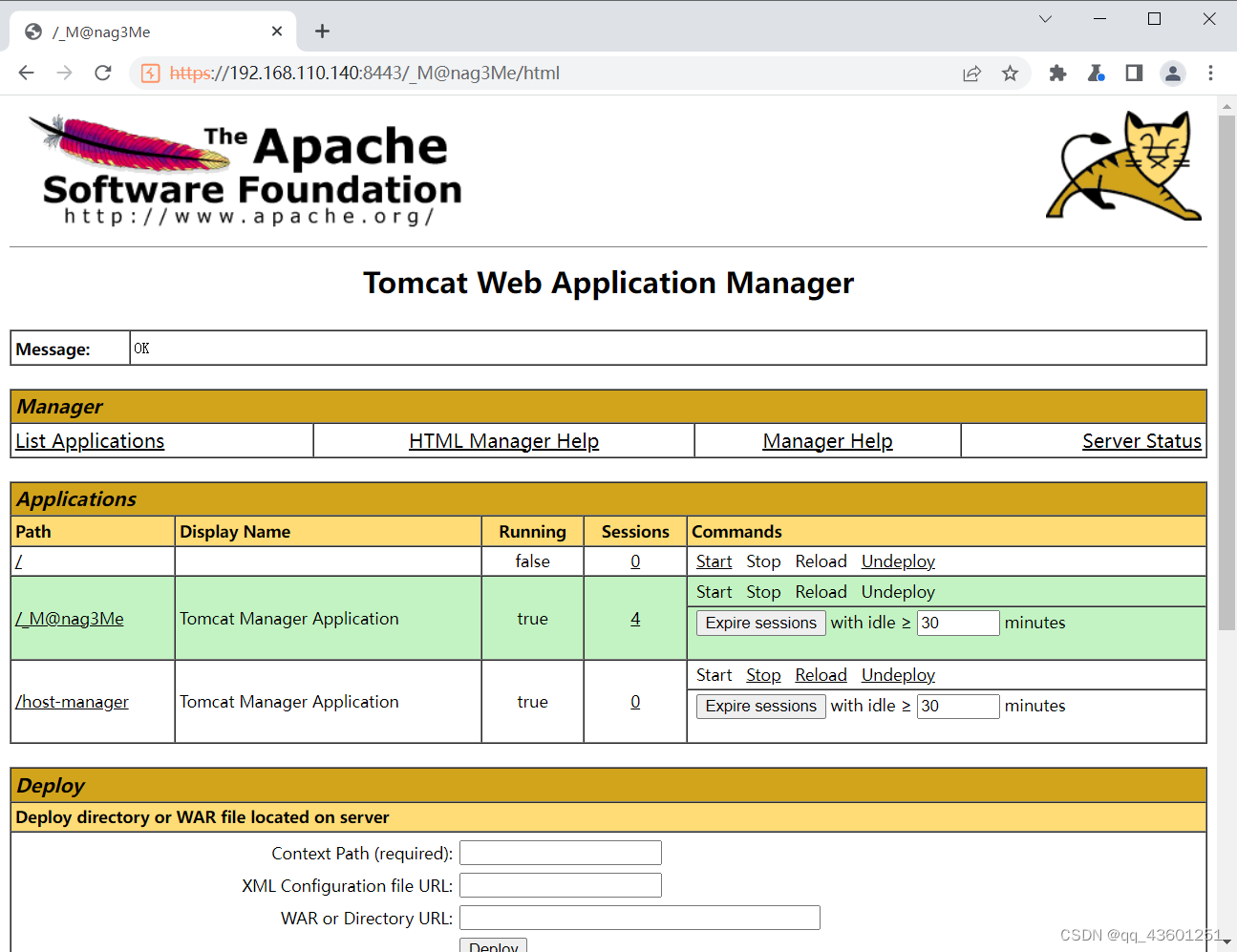Expire sessions for /host-manager
Viewport: 1237px width, 952px height.
[760, 706]
